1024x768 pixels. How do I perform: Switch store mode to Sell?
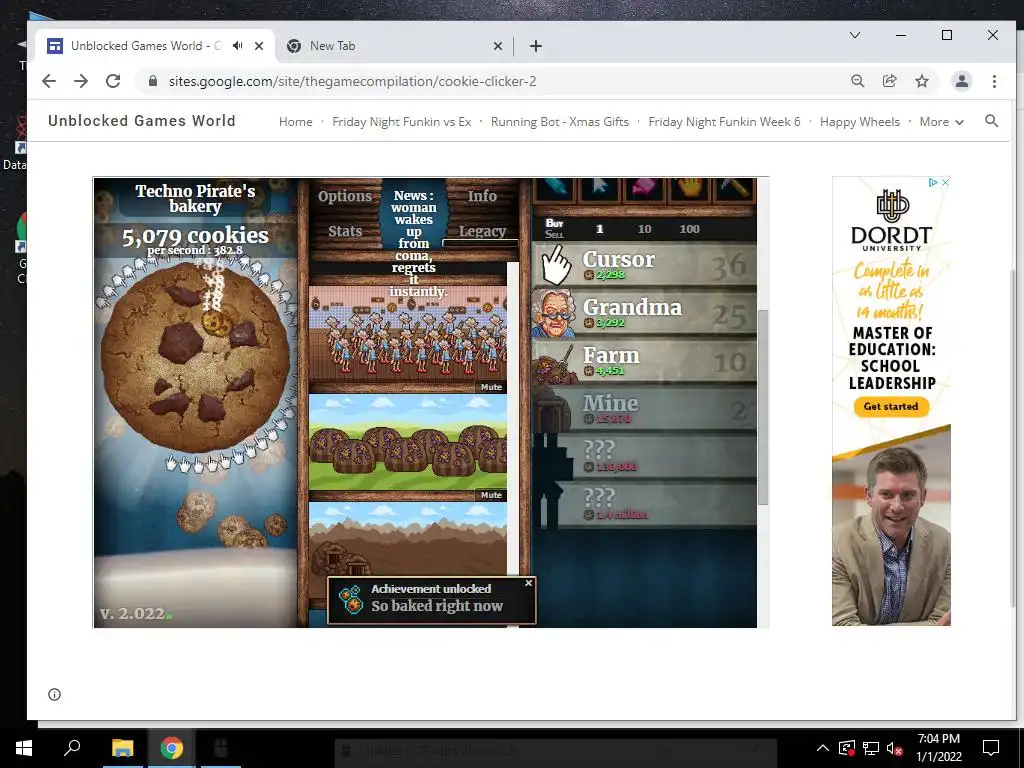point(554,234)
